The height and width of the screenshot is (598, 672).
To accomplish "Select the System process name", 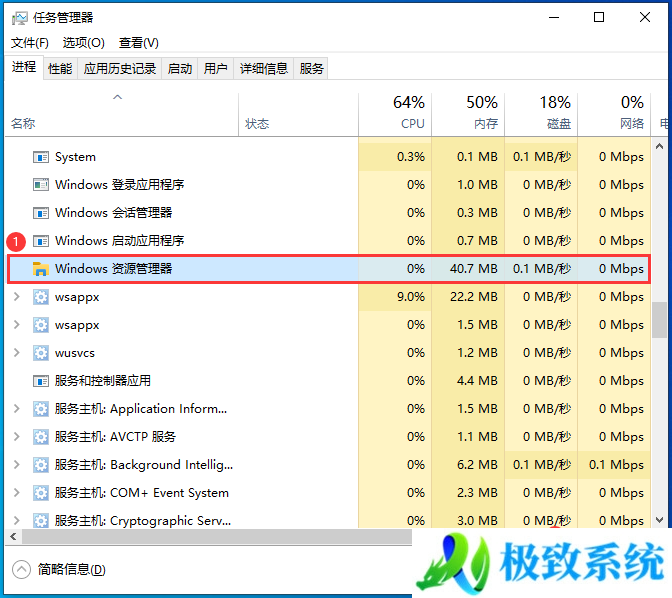I will [x=75, y=157].
